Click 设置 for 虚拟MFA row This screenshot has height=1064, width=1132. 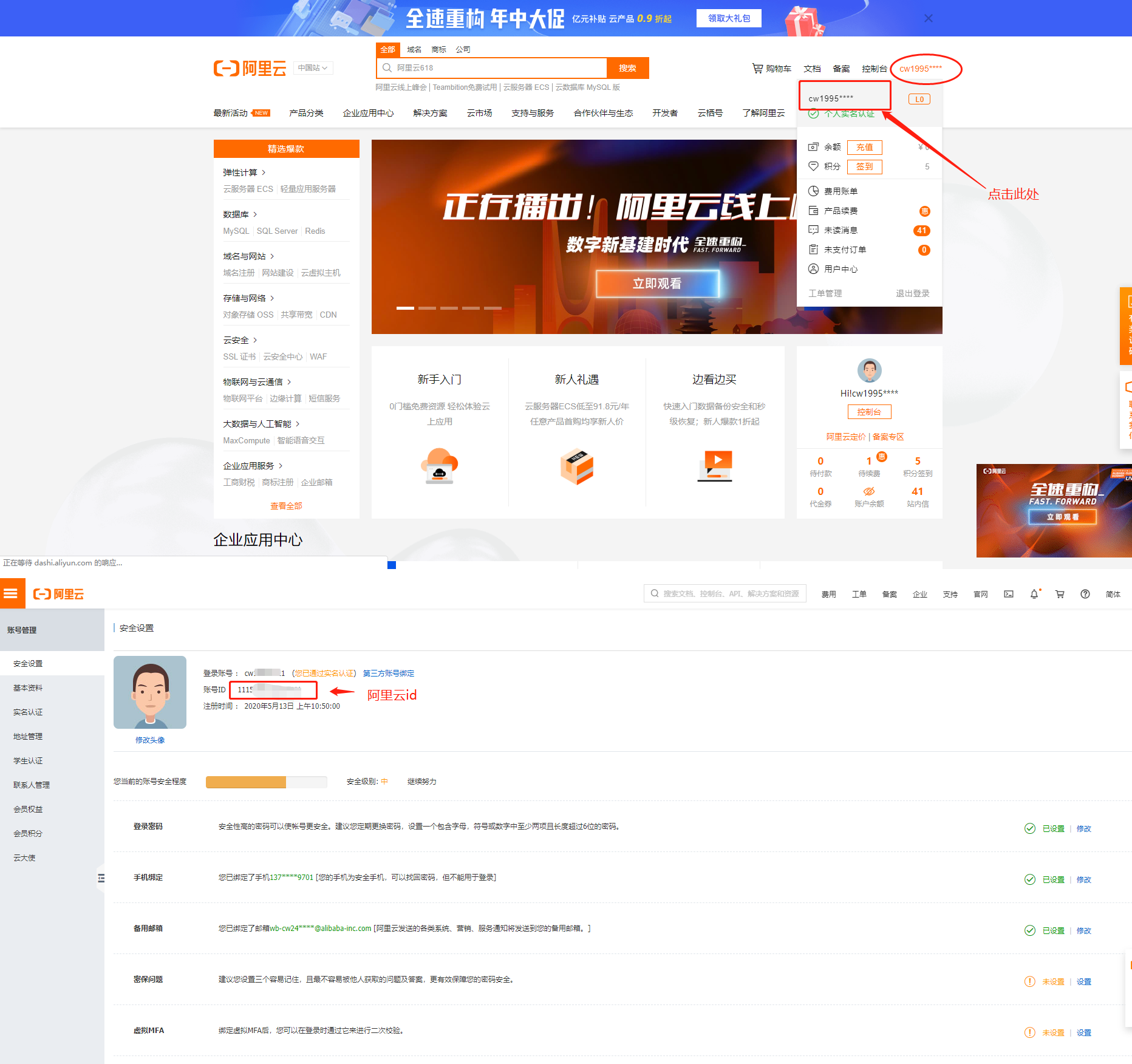[x=1084, y=1032]
